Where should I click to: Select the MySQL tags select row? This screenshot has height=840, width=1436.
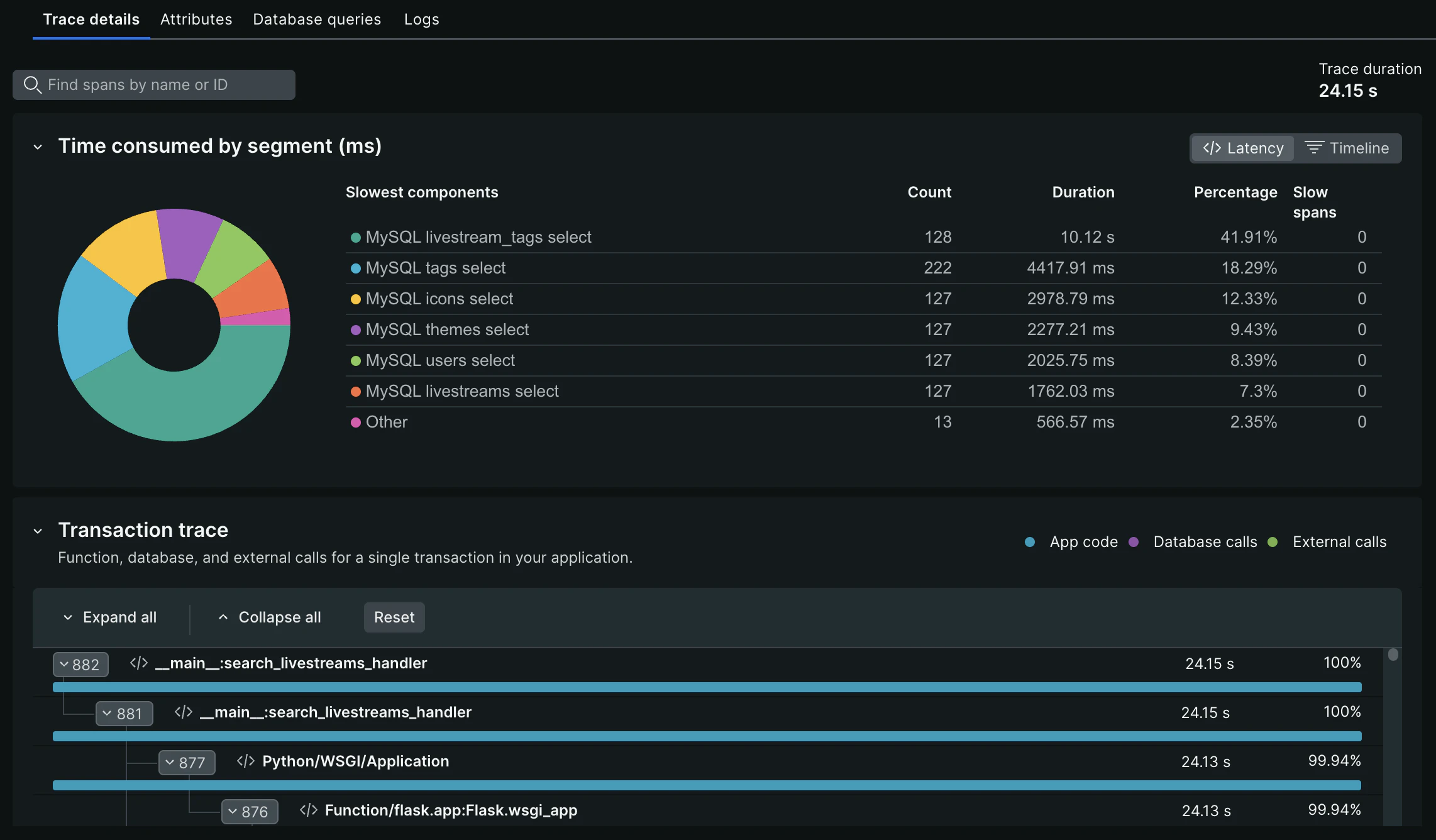[863, 268]
